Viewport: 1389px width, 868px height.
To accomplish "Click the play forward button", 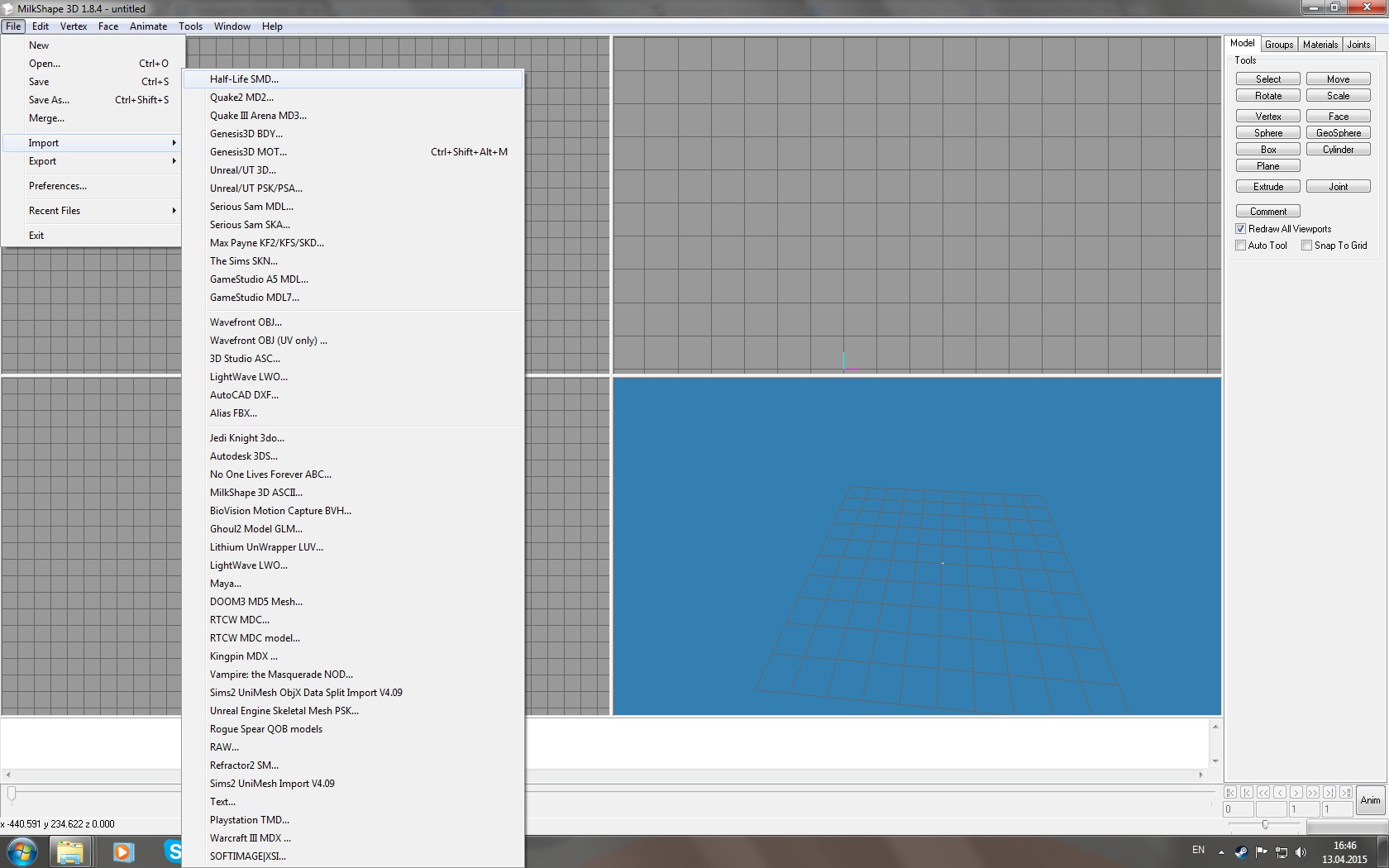I will [x=1313, y=792].
